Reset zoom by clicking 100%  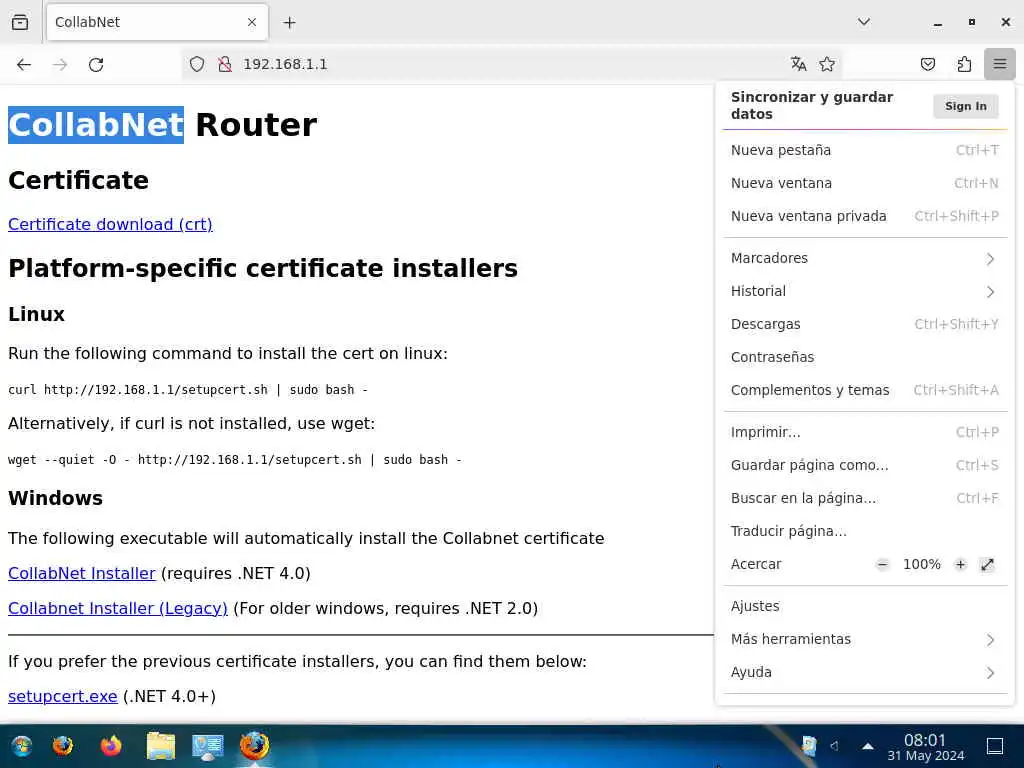(x=921, y=564)
